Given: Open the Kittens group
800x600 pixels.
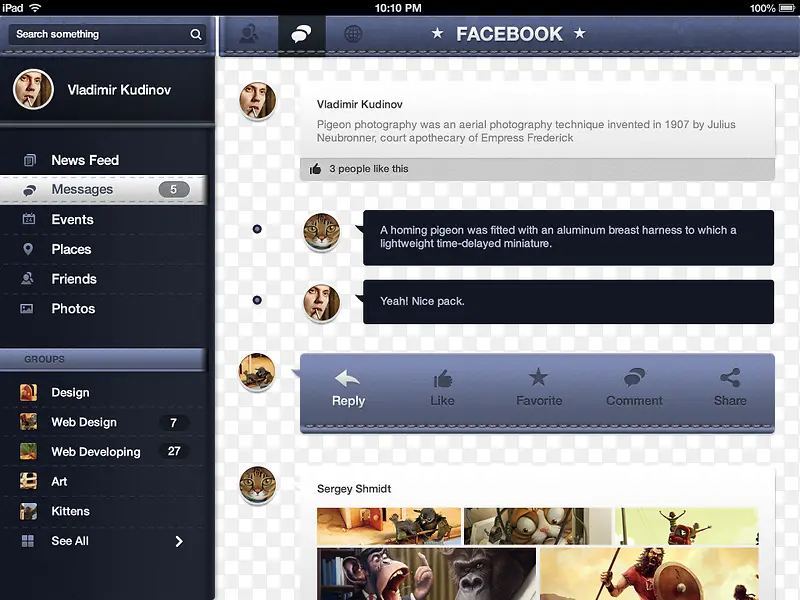Looking at the screenshot, I should [x=70, y=511].
